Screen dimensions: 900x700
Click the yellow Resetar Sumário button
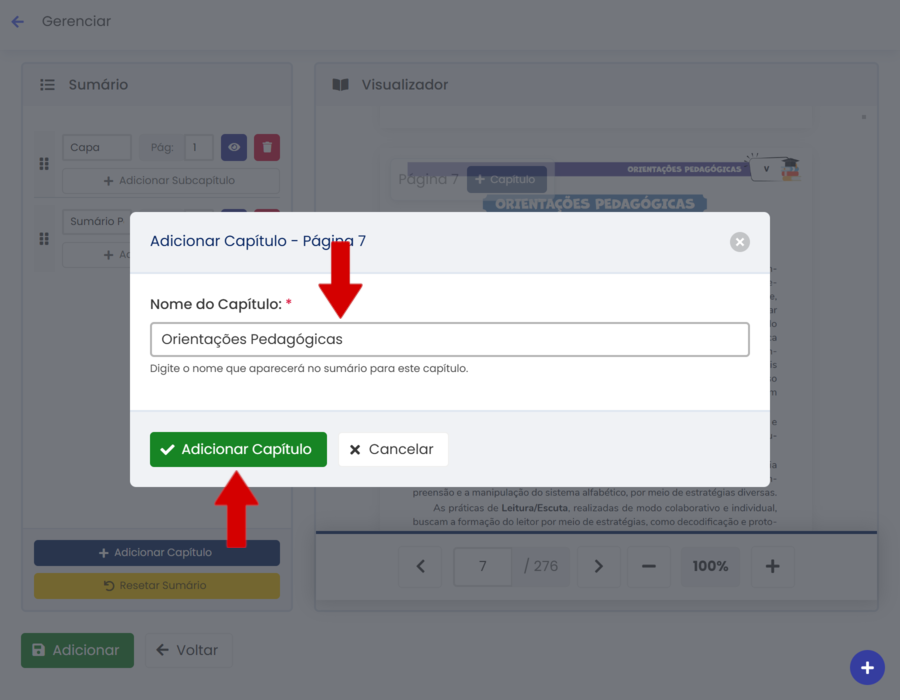pos(157,585)
